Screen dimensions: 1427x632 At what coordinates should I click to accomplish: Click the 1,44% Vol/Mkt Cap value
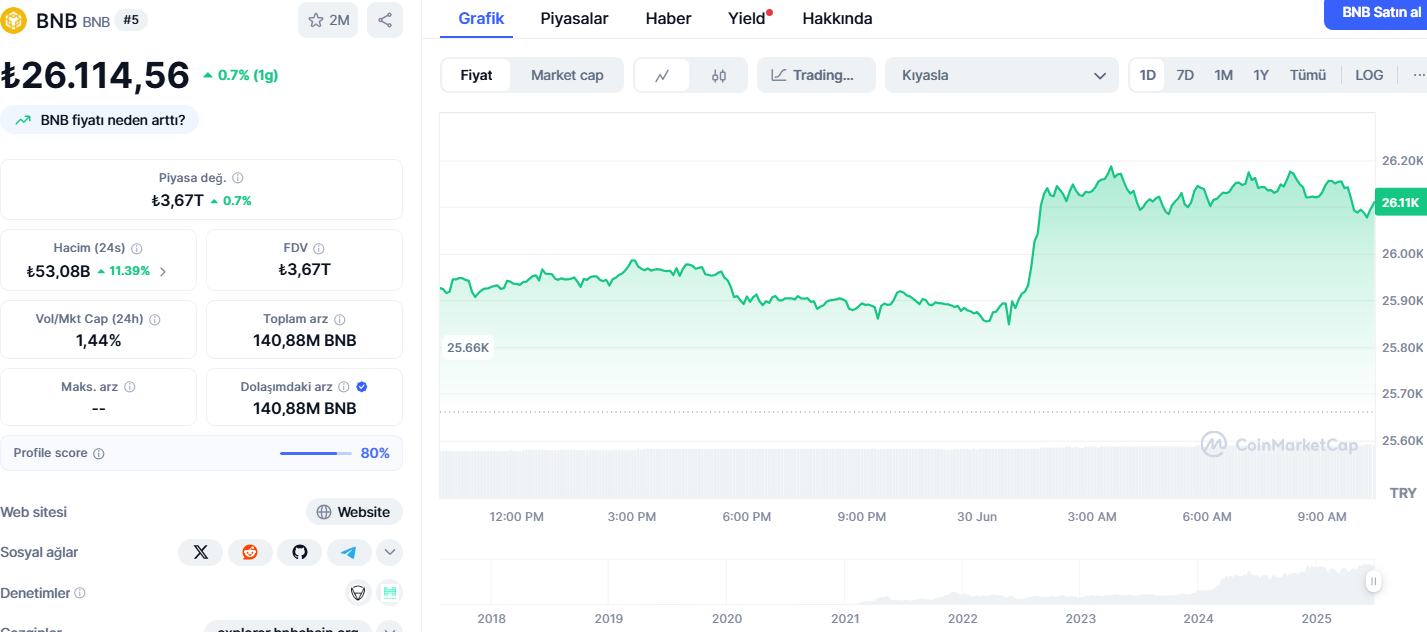[x=98, y=340]
